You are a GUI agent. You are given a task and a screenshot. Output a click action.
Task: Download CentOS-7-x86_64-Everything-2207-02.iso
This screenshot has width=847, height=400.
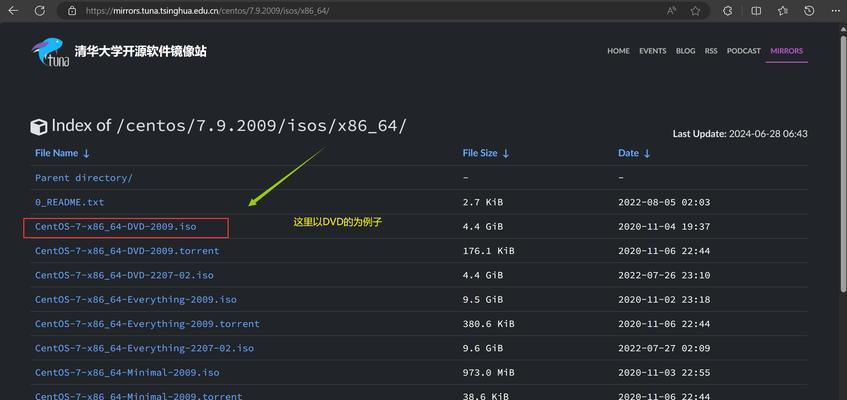point(144,348)
